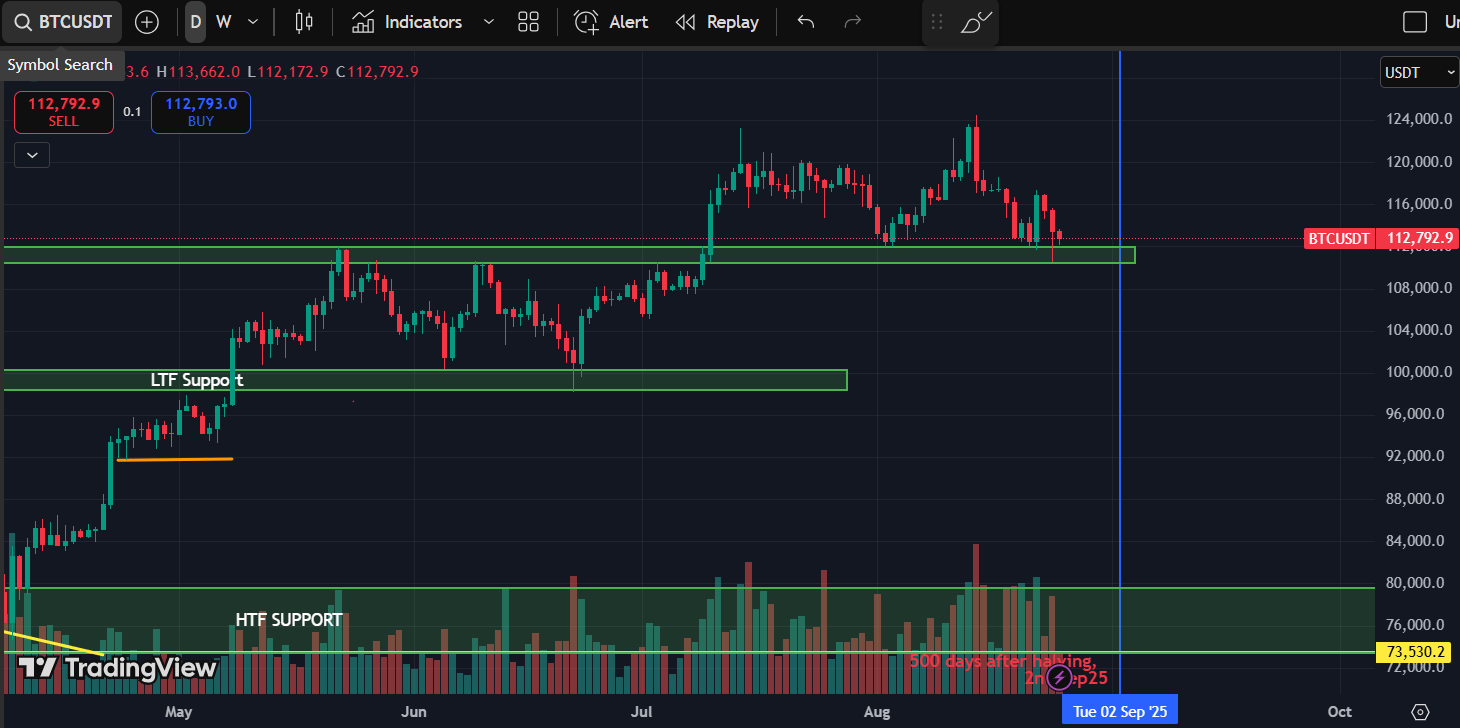Click the 124,000.0 price scale label
1460x728 pixels.
click(1419, 119)
